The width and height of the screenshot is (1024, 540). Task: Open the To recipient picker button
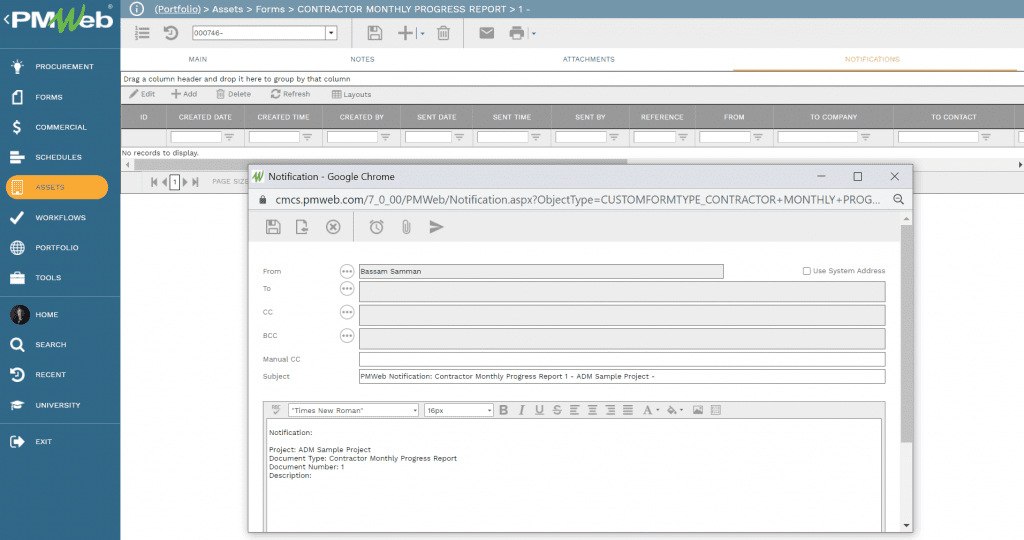point(347,289)
